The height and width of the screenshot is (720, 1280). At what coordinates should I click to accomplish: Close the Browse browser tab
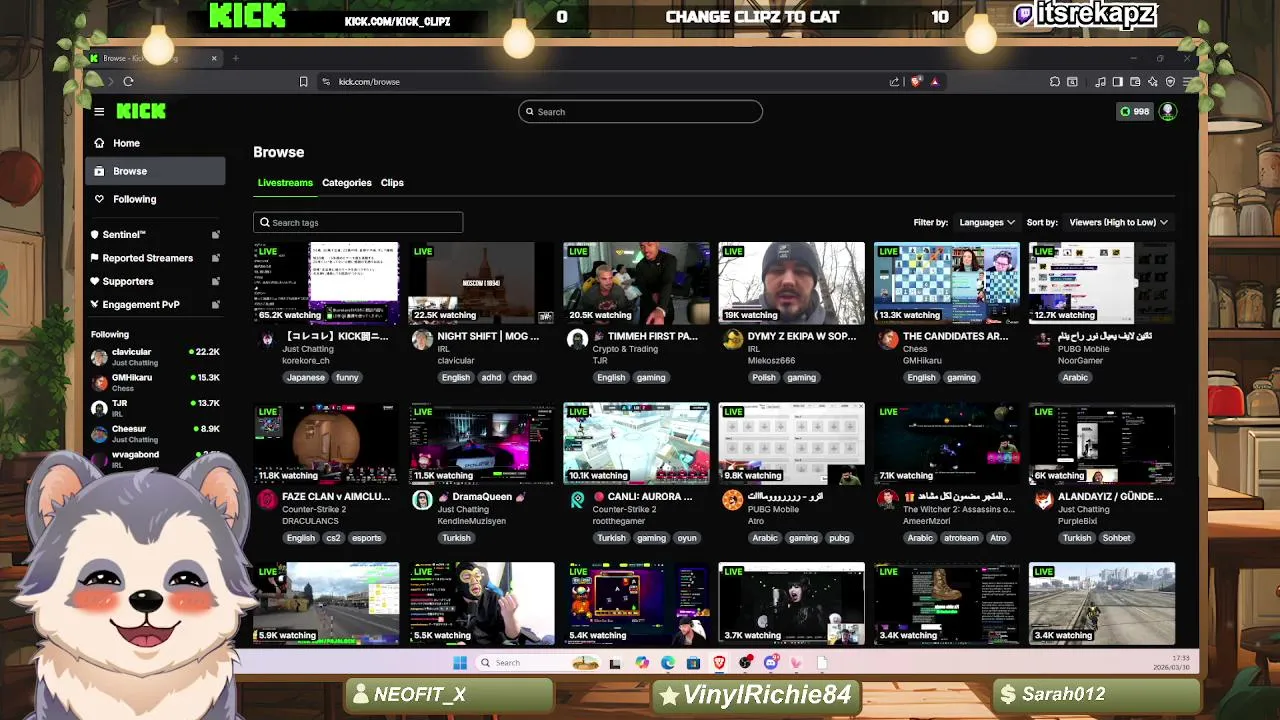click(214, 58)
